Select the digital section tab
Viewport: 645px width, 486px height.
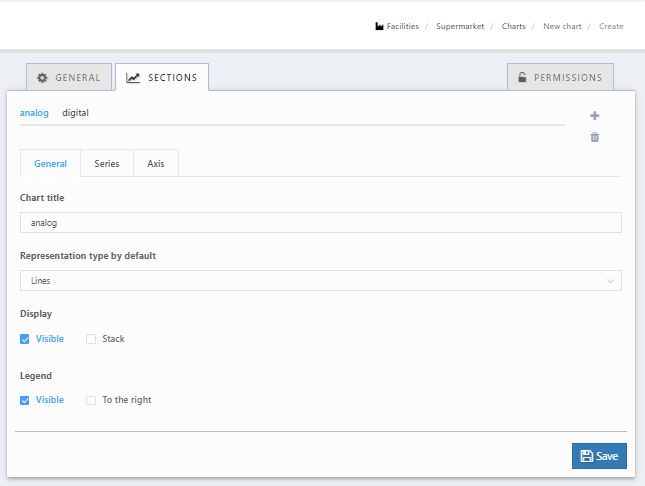click(75, 113)
